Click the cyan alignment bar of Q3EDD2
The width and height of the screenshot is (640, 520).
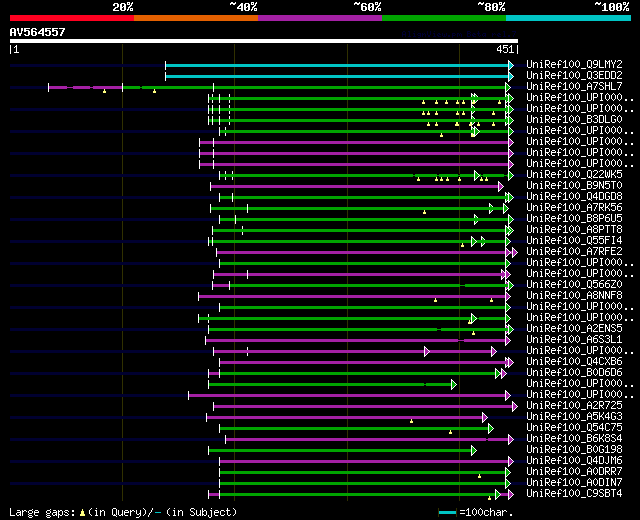(337, 76)
